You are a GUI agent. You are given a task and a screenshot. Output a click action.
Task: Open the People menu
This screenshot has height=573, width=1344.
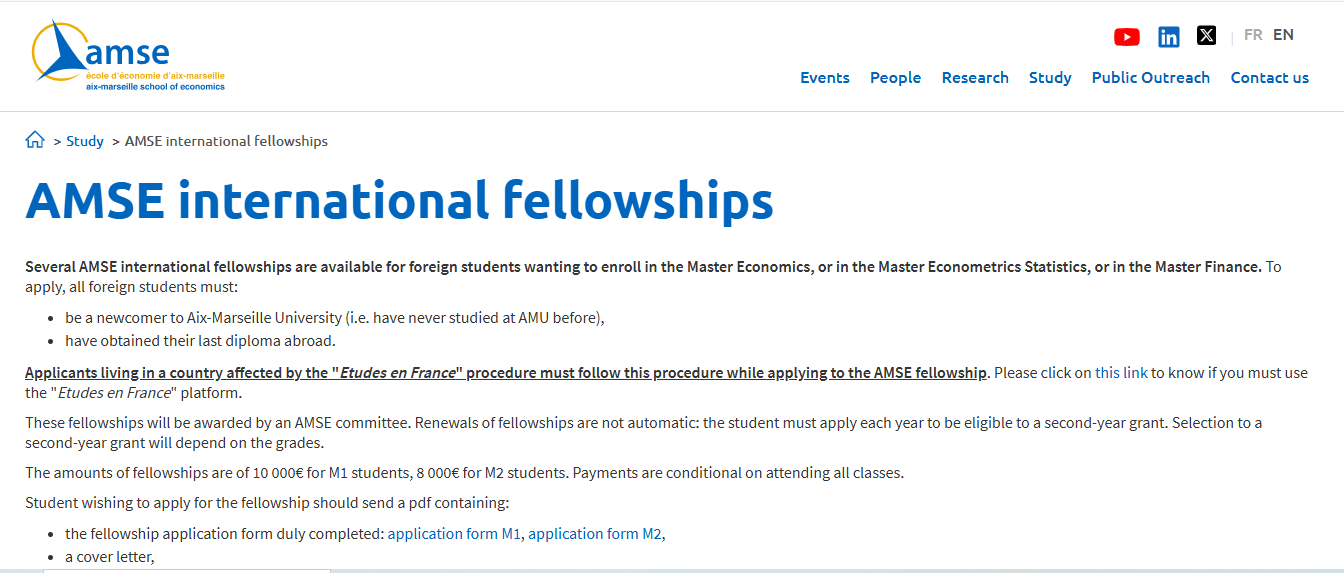pos(895,78)
